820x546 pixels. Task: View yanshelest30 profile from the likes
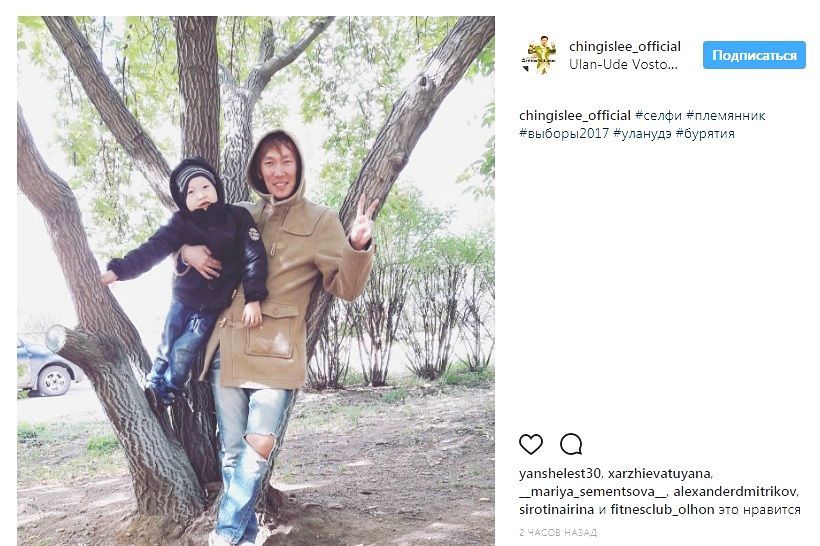(x=560, y=474)
